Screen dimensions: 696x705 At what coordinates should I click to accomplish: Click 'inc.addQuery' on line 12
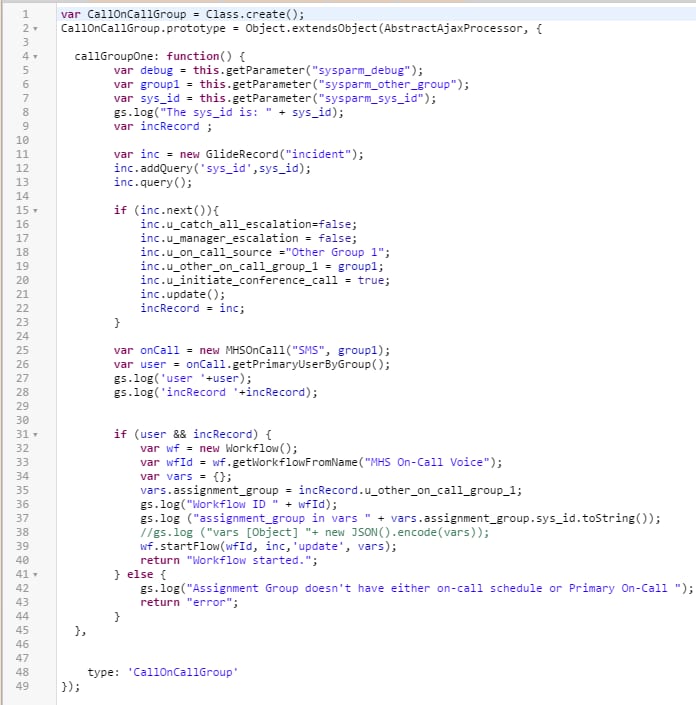[153, 168]
